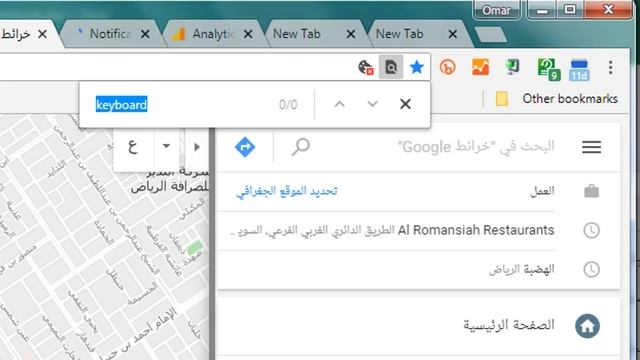The height and width of the screenshot is (360, 640).
Task: Open the input tools dropdown arrow
Action: tap(166, 146)
